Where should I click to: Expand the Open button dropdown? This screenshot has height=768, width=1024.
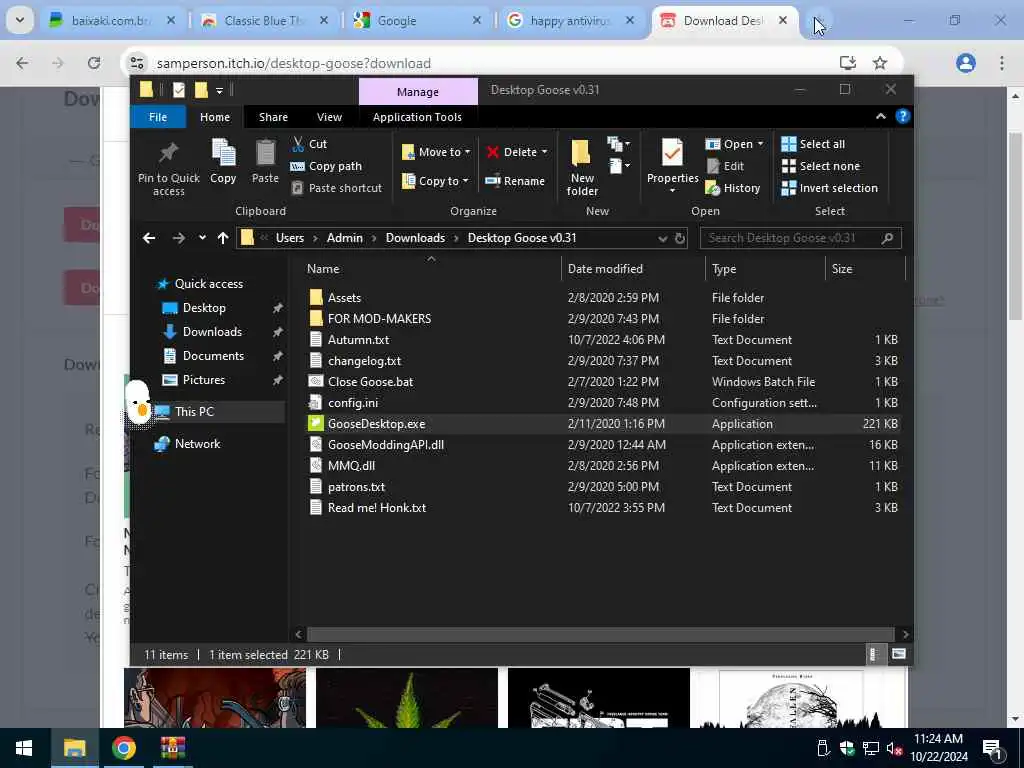click(760, 144)
